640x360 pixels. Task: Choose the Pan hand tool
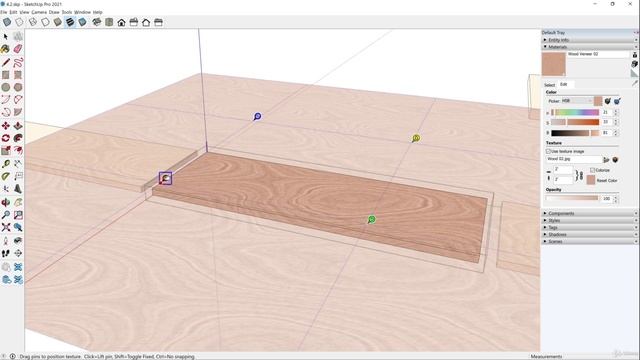[x=18, y=202]
